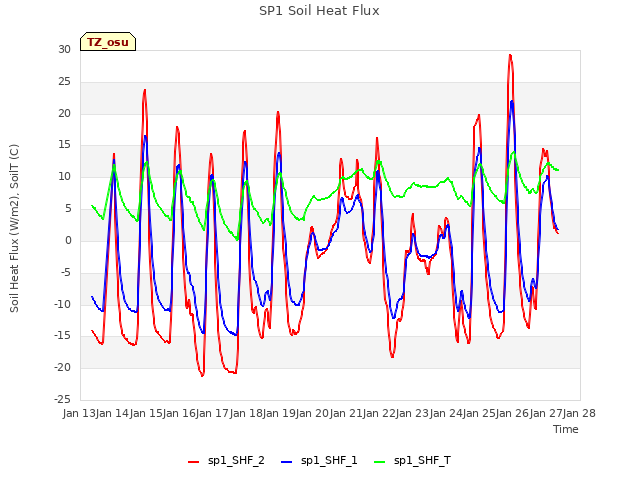Click the y-axis tick value 15

64,145
